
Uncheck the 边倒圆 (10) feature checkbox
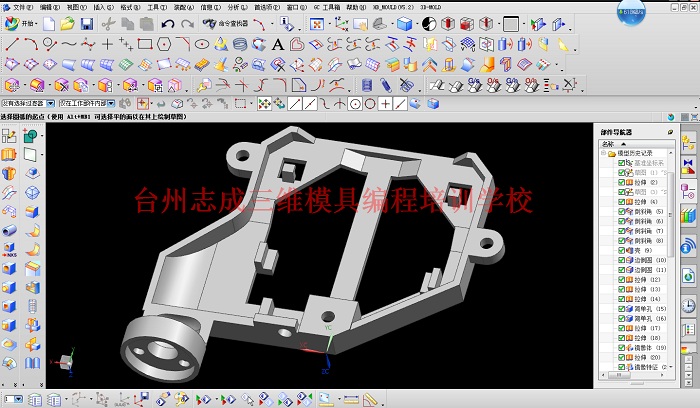(621, 260)
